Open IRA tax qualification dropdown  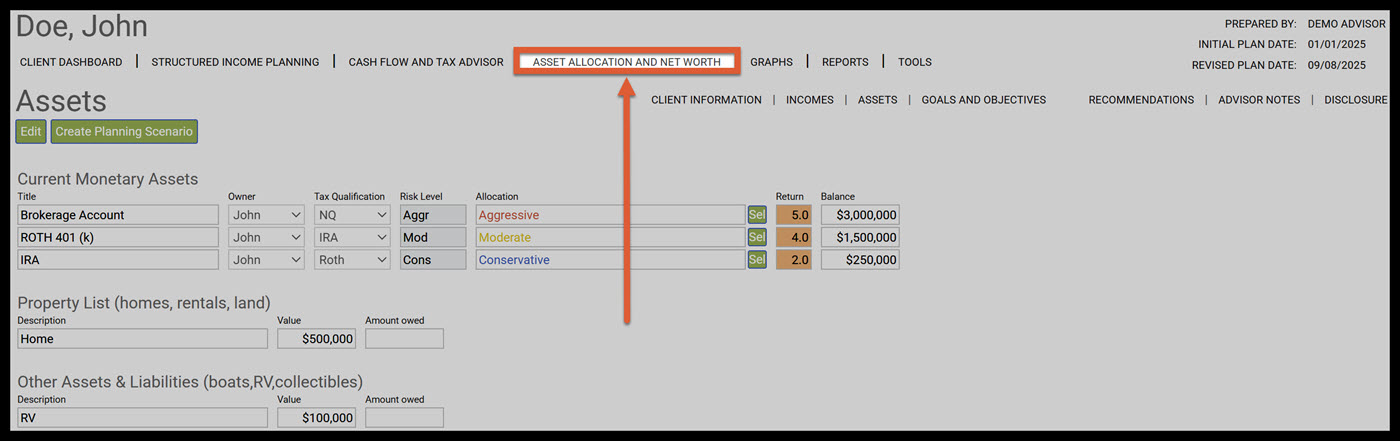coord(352,237)
